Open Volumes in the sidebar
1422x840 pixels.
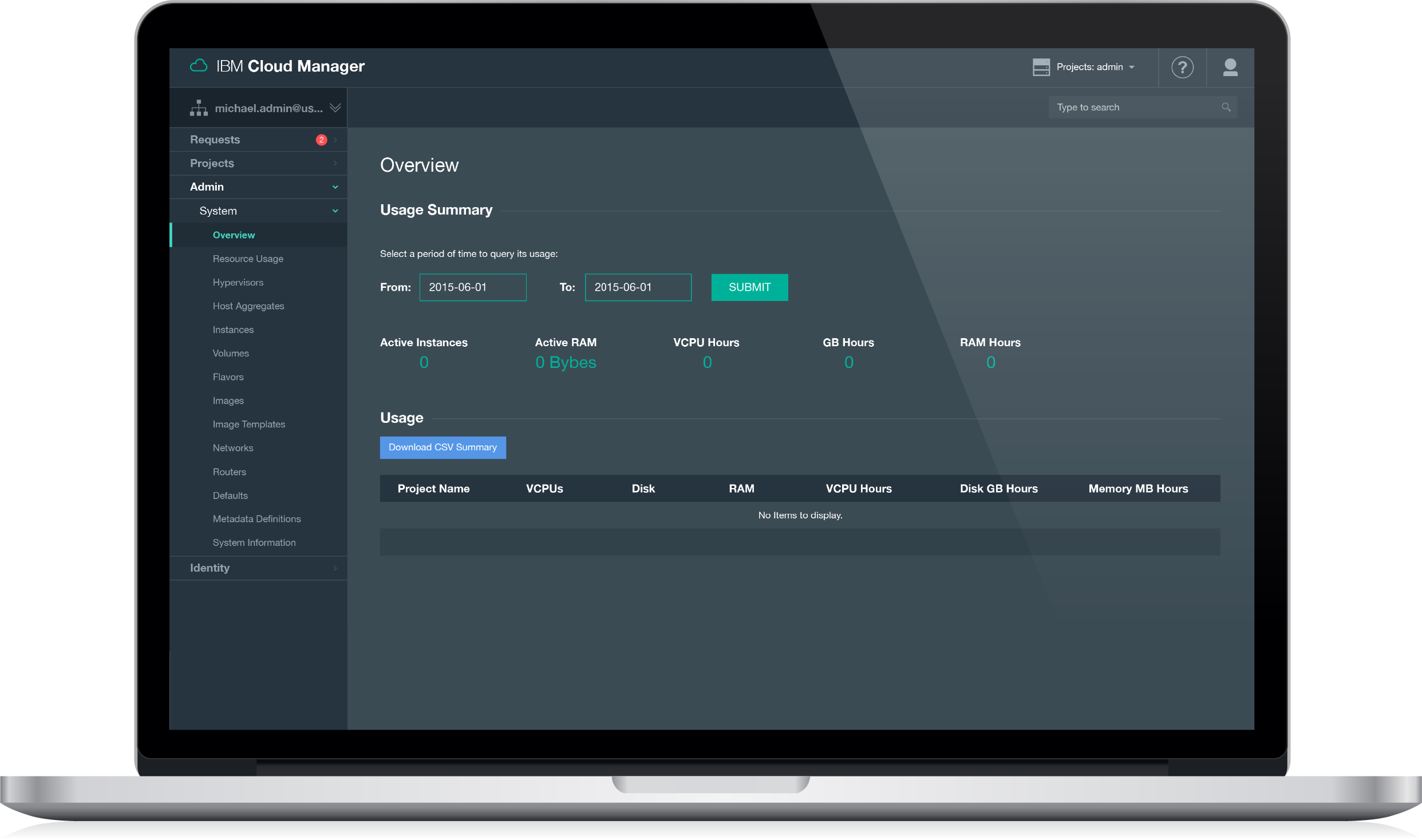pos(231,353)
